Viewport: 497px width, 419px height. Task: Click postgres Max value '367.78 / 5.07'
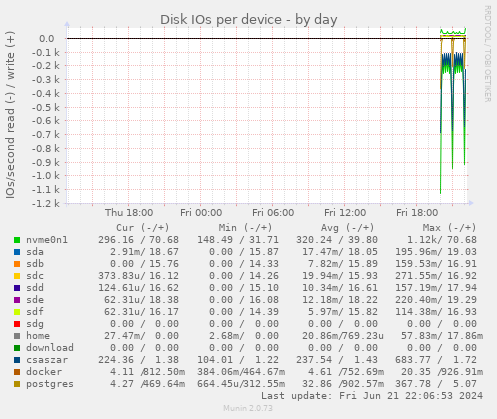(436, 384)
